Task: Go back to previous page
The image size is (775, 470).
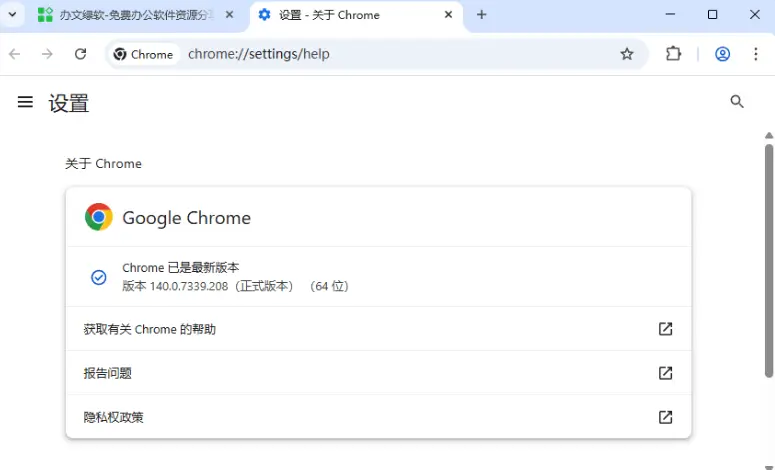Action: 15,54
